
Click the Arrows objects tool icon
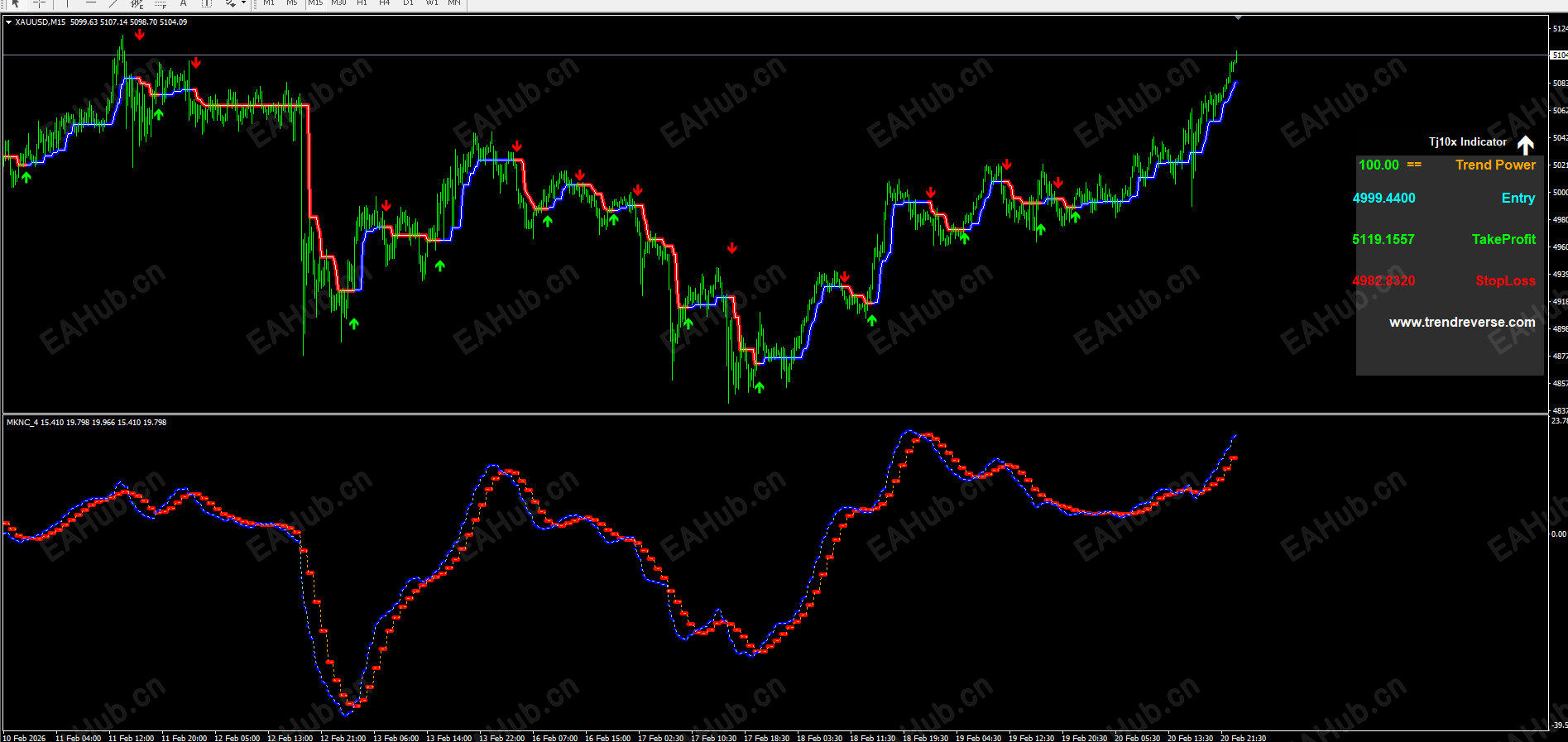[230, 3]
